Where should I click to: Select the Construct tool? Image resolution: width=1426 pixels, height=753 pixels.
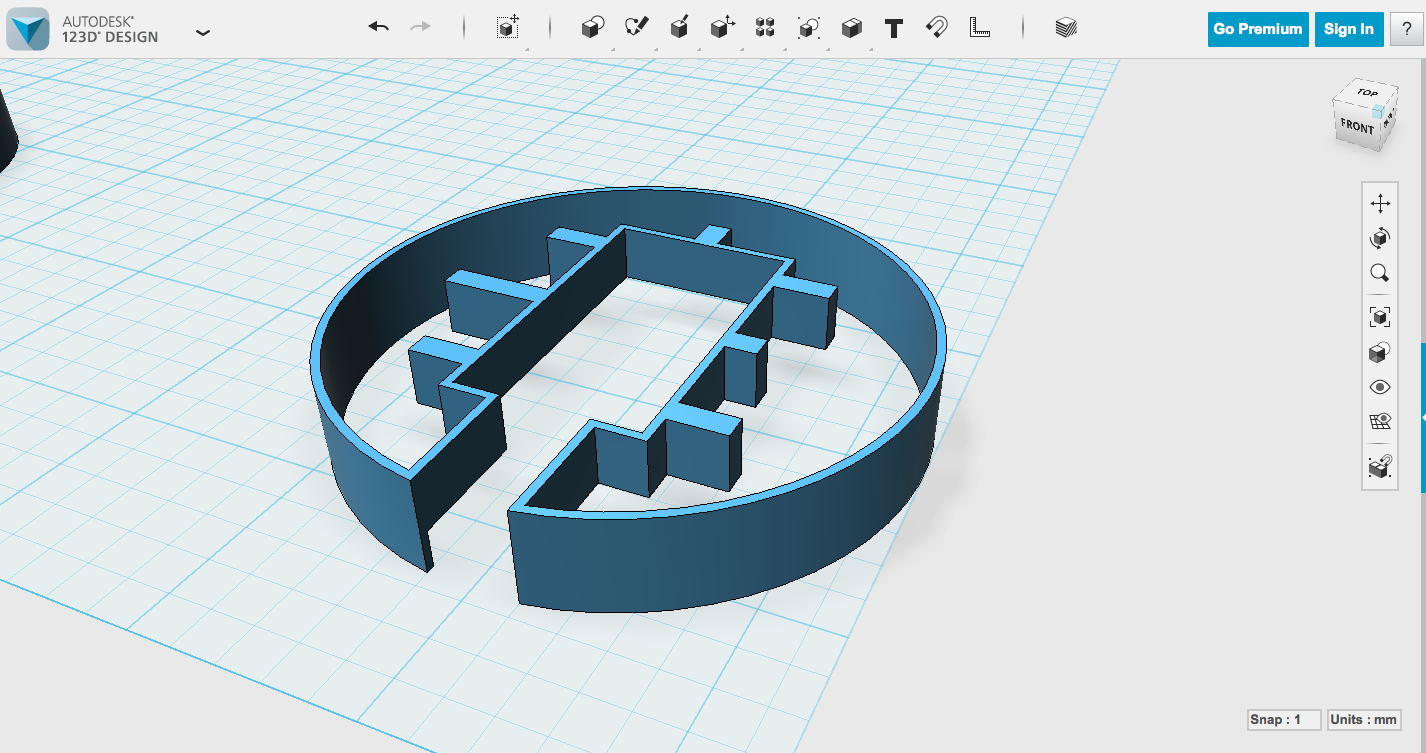pos(679,28)
